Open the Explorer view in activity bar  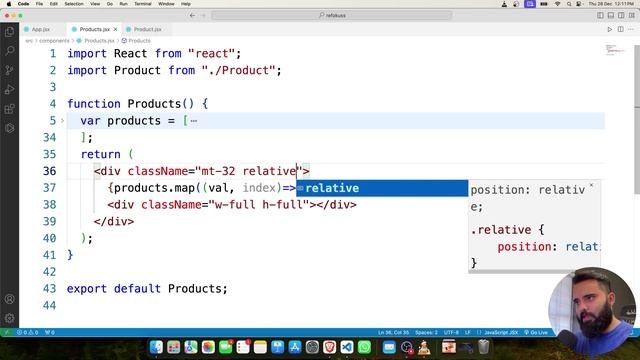[9, 32]
